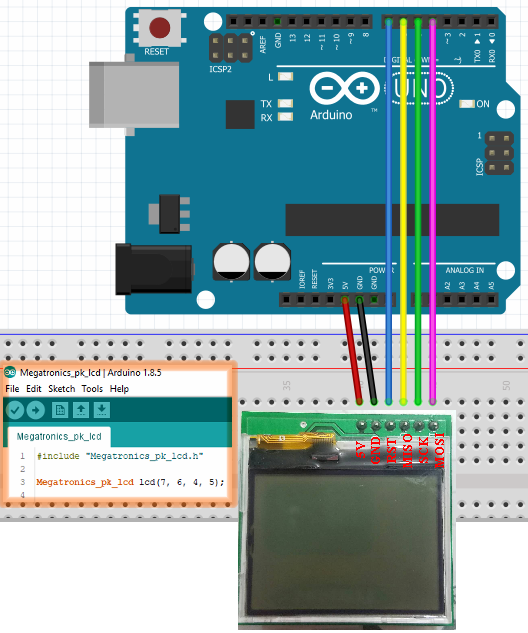This screenshot has width=528, height=633.
Task: Click the ON LED indicator
Action: click(x=467, y=104)
